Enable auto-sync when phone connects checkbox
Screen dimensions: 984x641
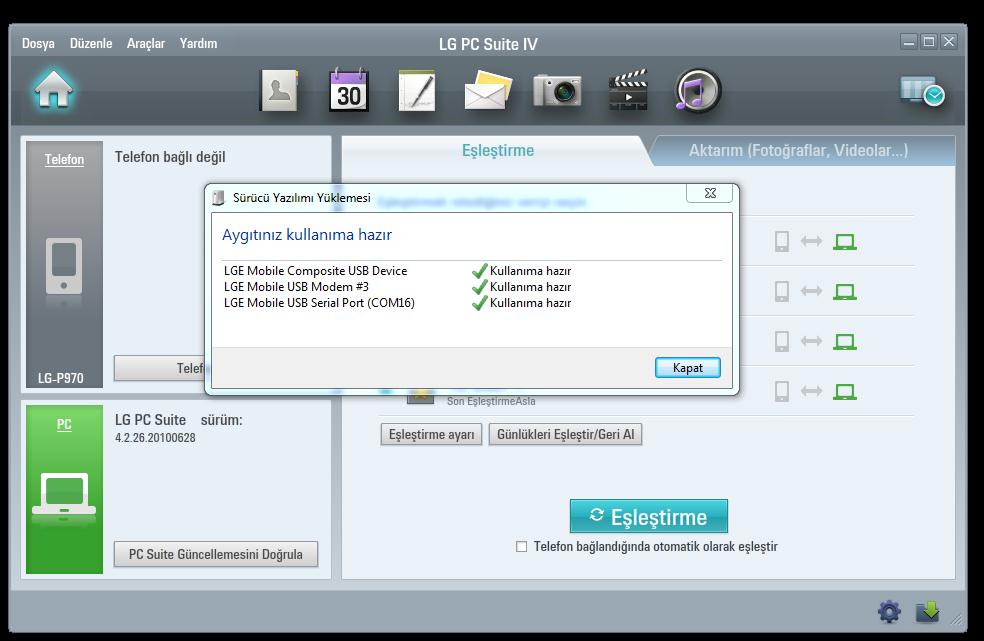521,547
